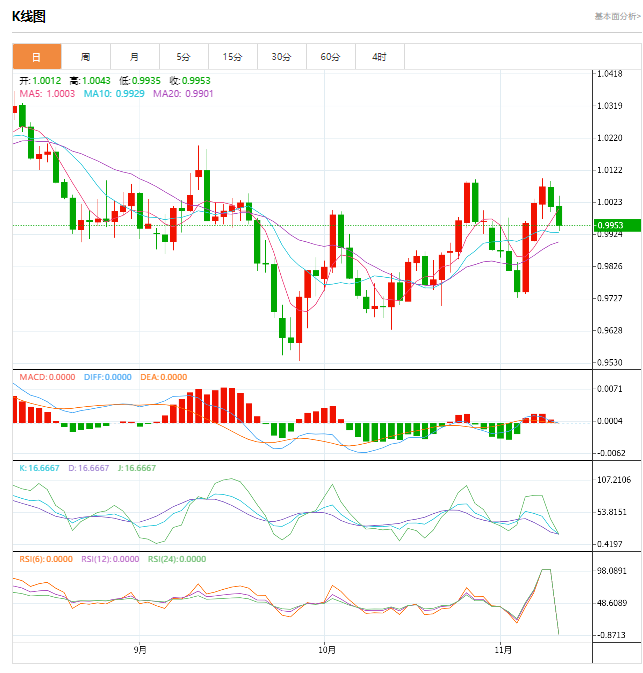Click the 107.2106 KDJ axis label

pos(614,480)
